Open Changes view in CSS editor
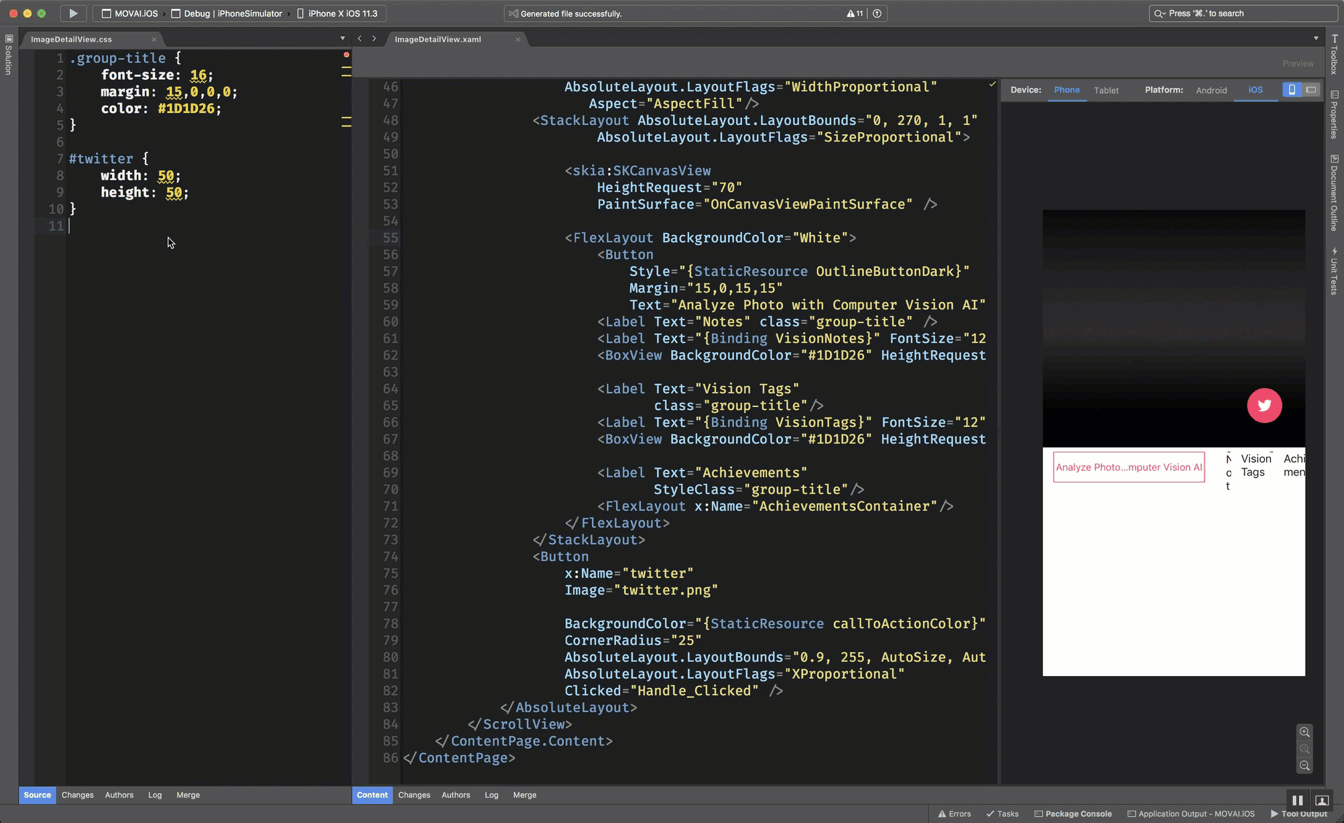The height and width of the screenshot is (823, 1344). pos(77,795)
